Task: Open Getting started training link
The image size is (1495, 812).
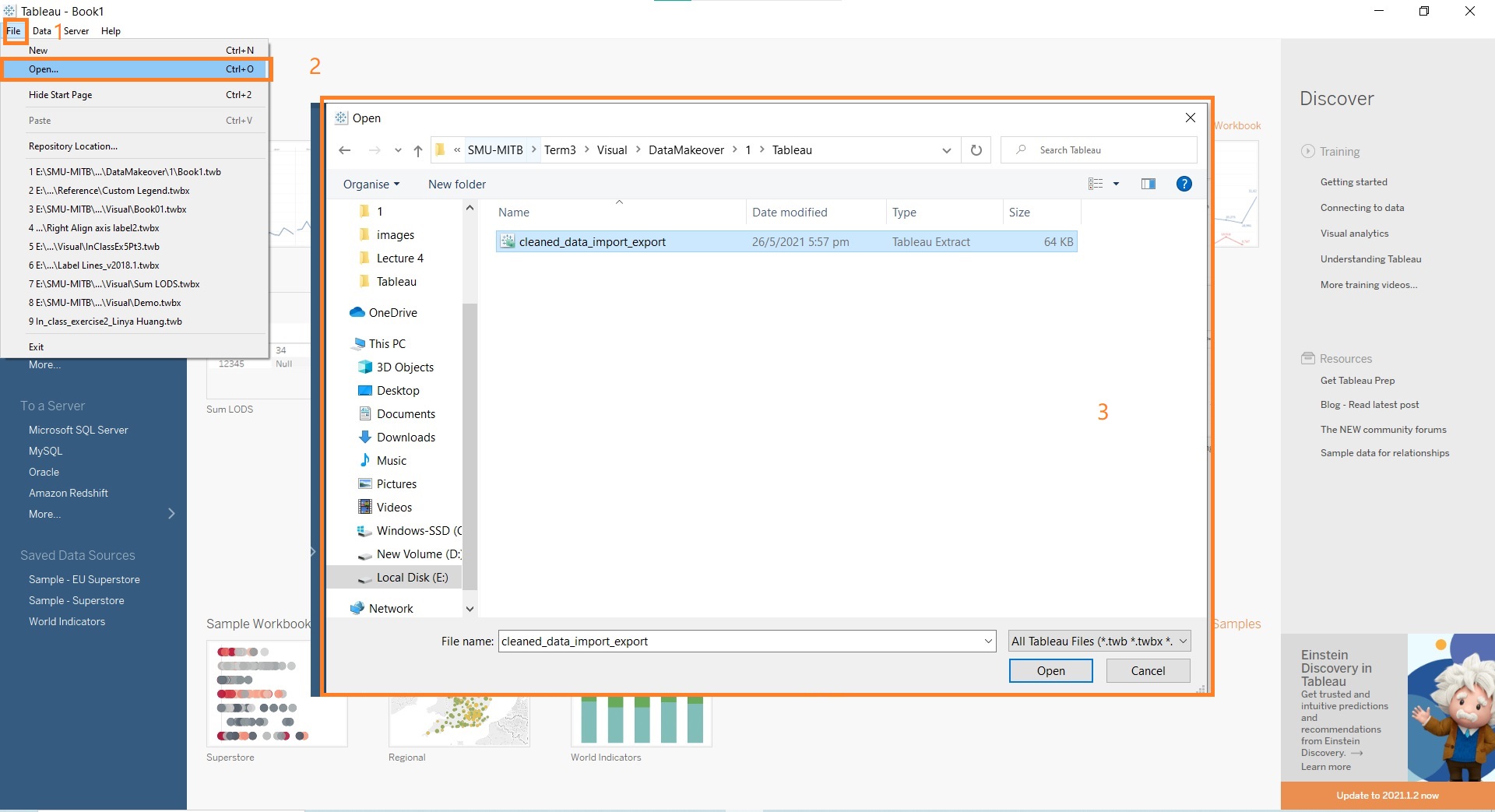Action: 1353,181
